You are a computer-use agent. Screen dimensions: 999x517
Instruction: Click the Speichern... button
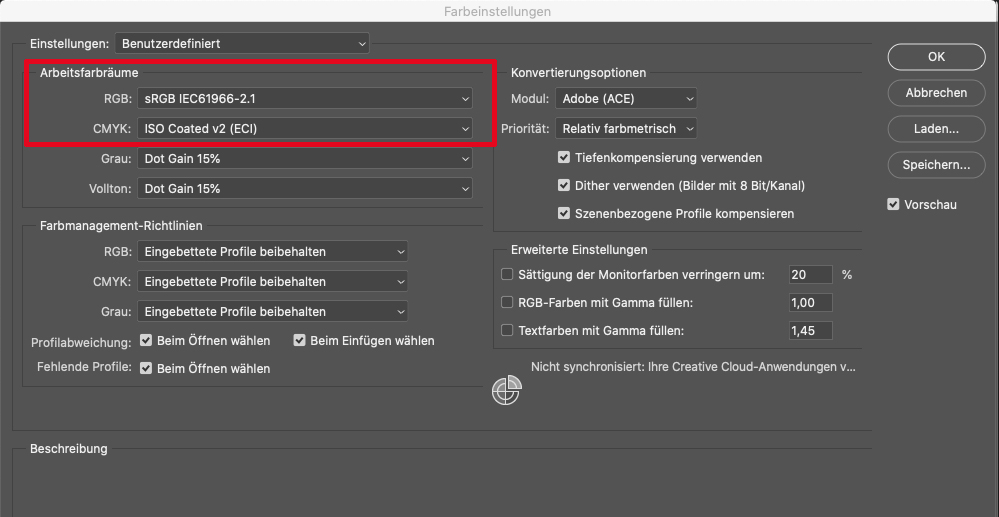tap(936, 165)
